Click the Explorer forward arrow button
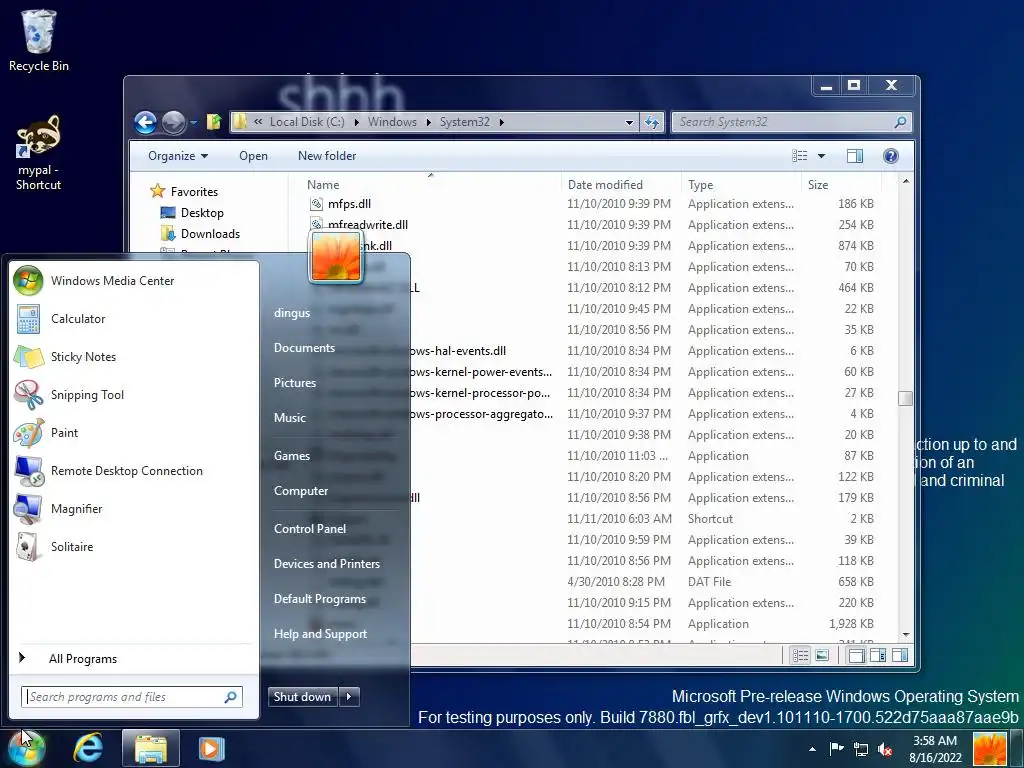 click(x=173, y=122)
